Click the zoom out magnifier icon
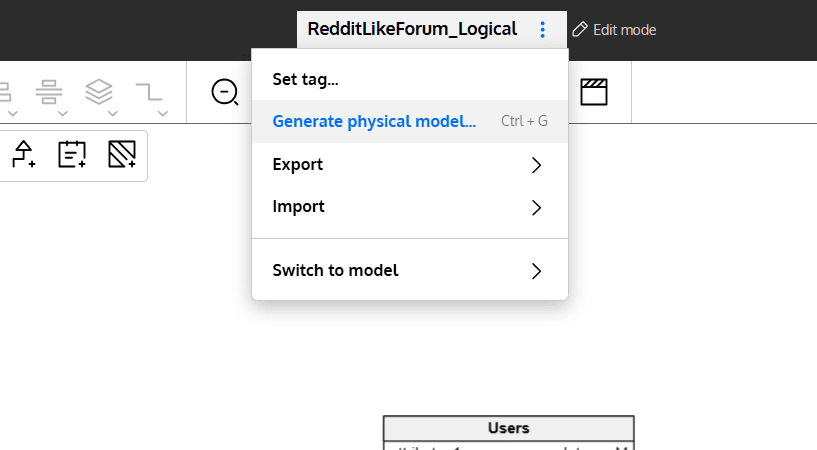The height and width of the screenshot is (450, 817). pyautogui.click(x=224, y=92)
